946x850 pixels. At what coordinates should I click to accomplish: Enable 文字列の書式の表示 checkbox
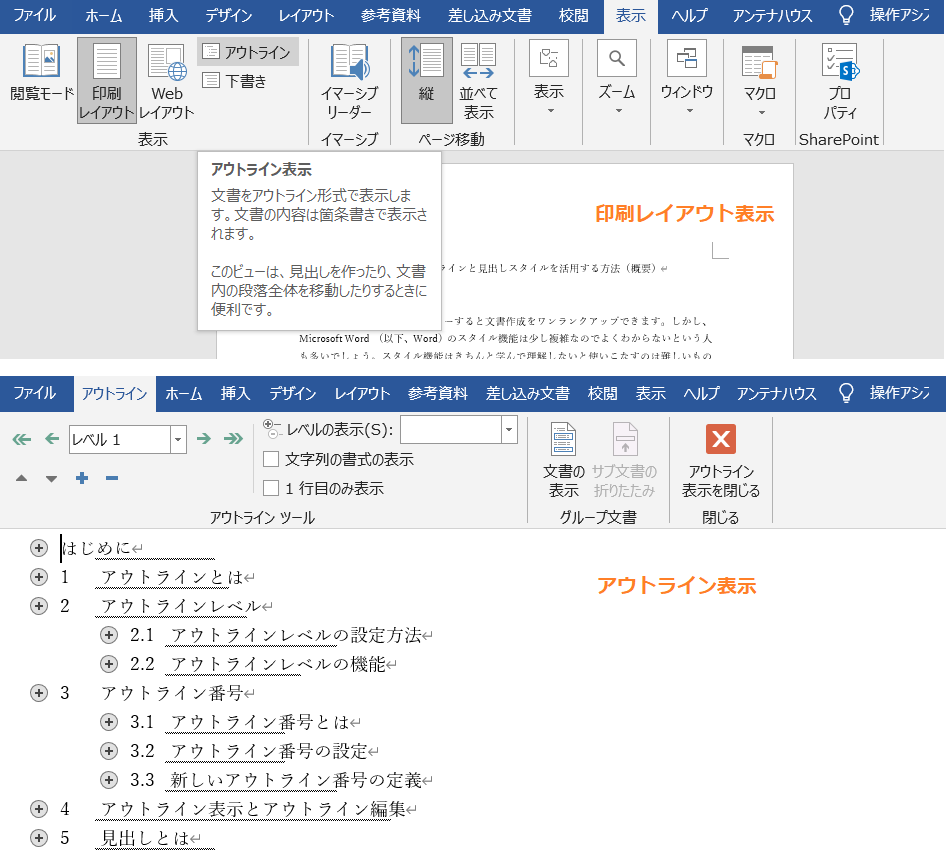click(271, 460)
